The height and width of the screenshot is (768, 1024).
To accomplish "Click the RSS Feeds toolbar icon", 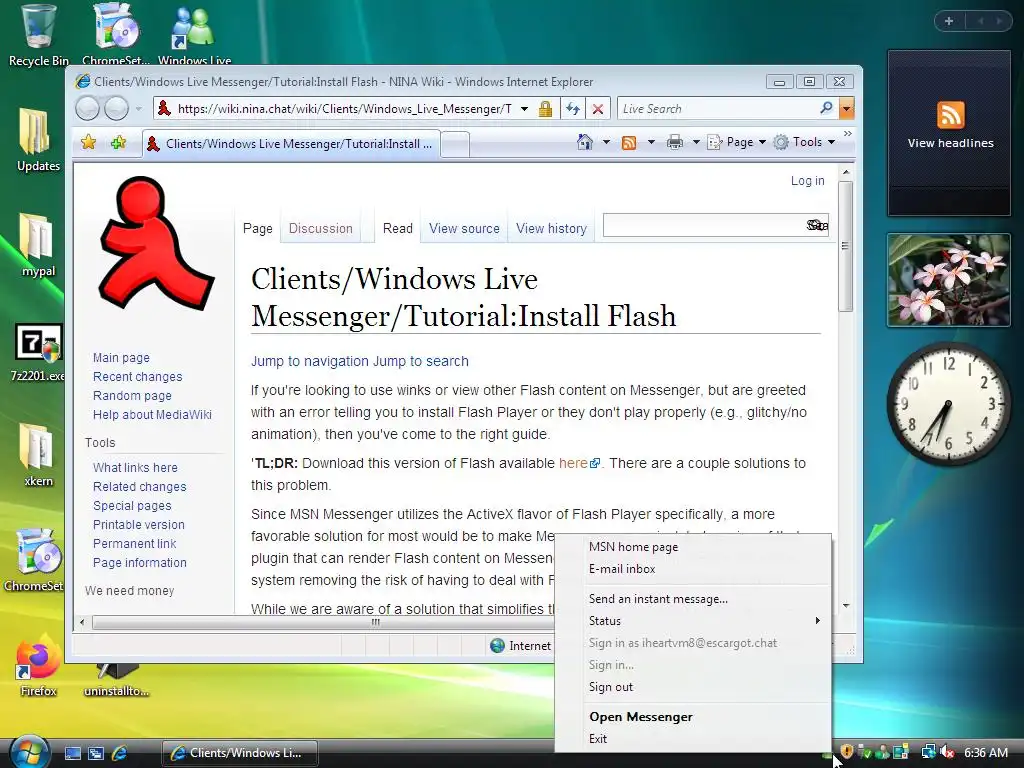I will click(x=629, y=142).
